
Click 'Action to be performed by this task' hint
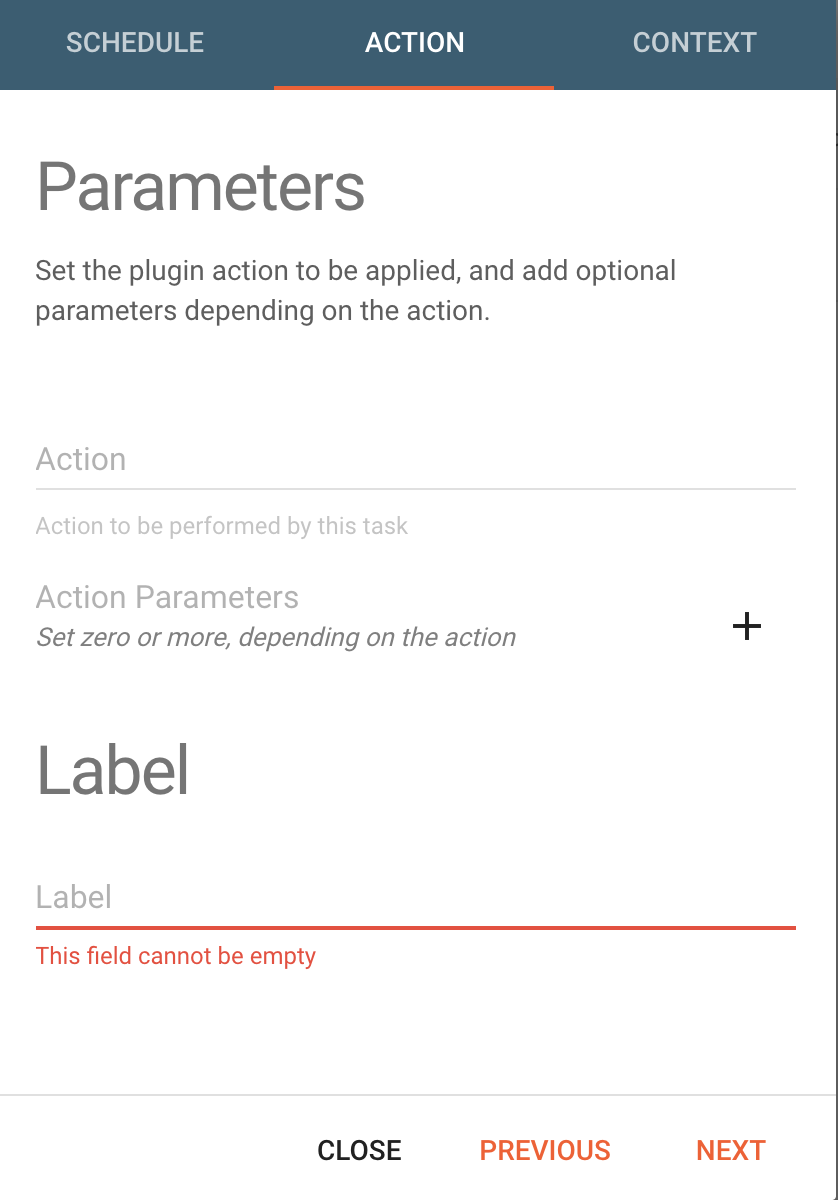222,526
